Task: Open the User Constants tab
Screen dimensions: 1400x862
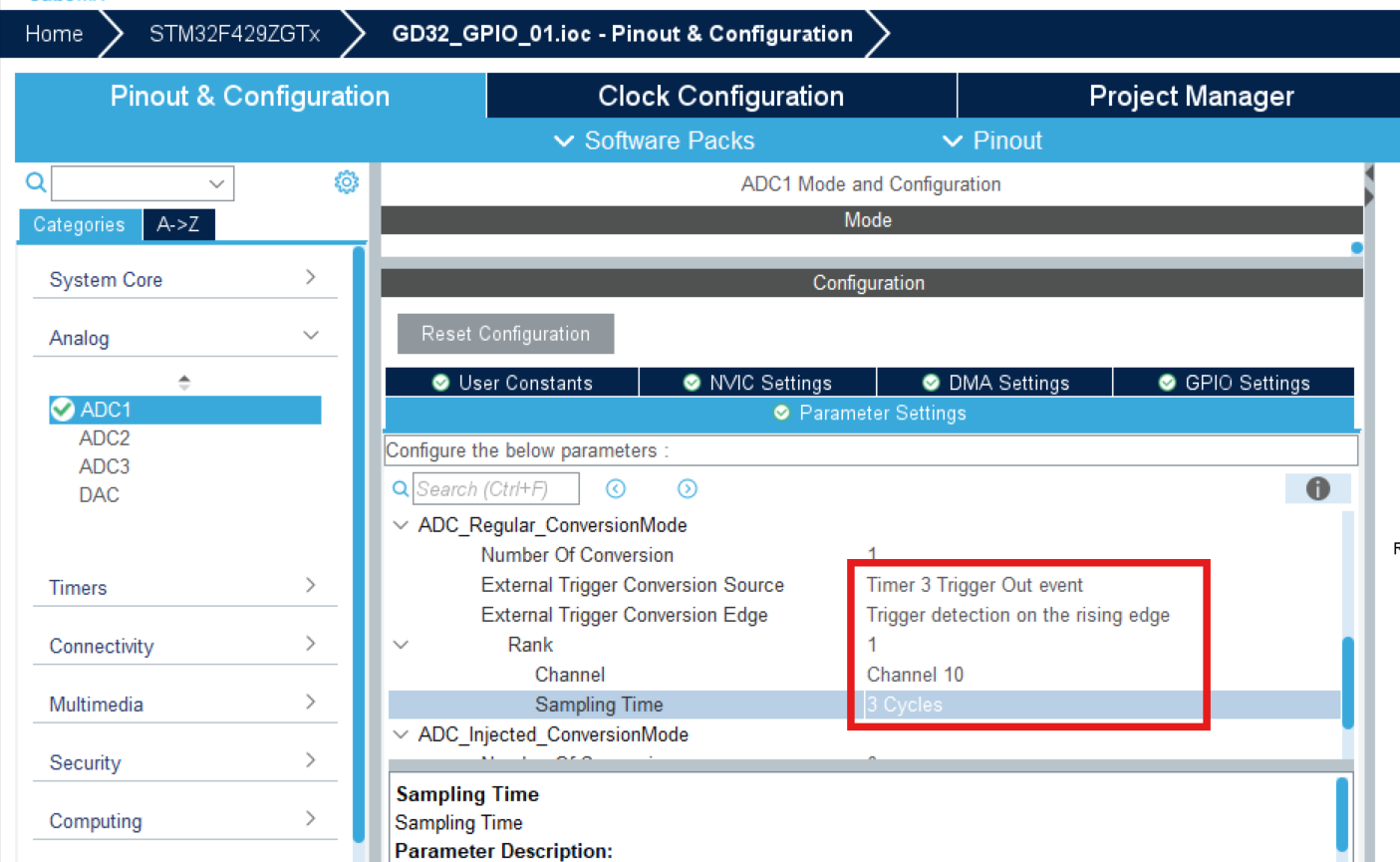Action: click(512, 383)
